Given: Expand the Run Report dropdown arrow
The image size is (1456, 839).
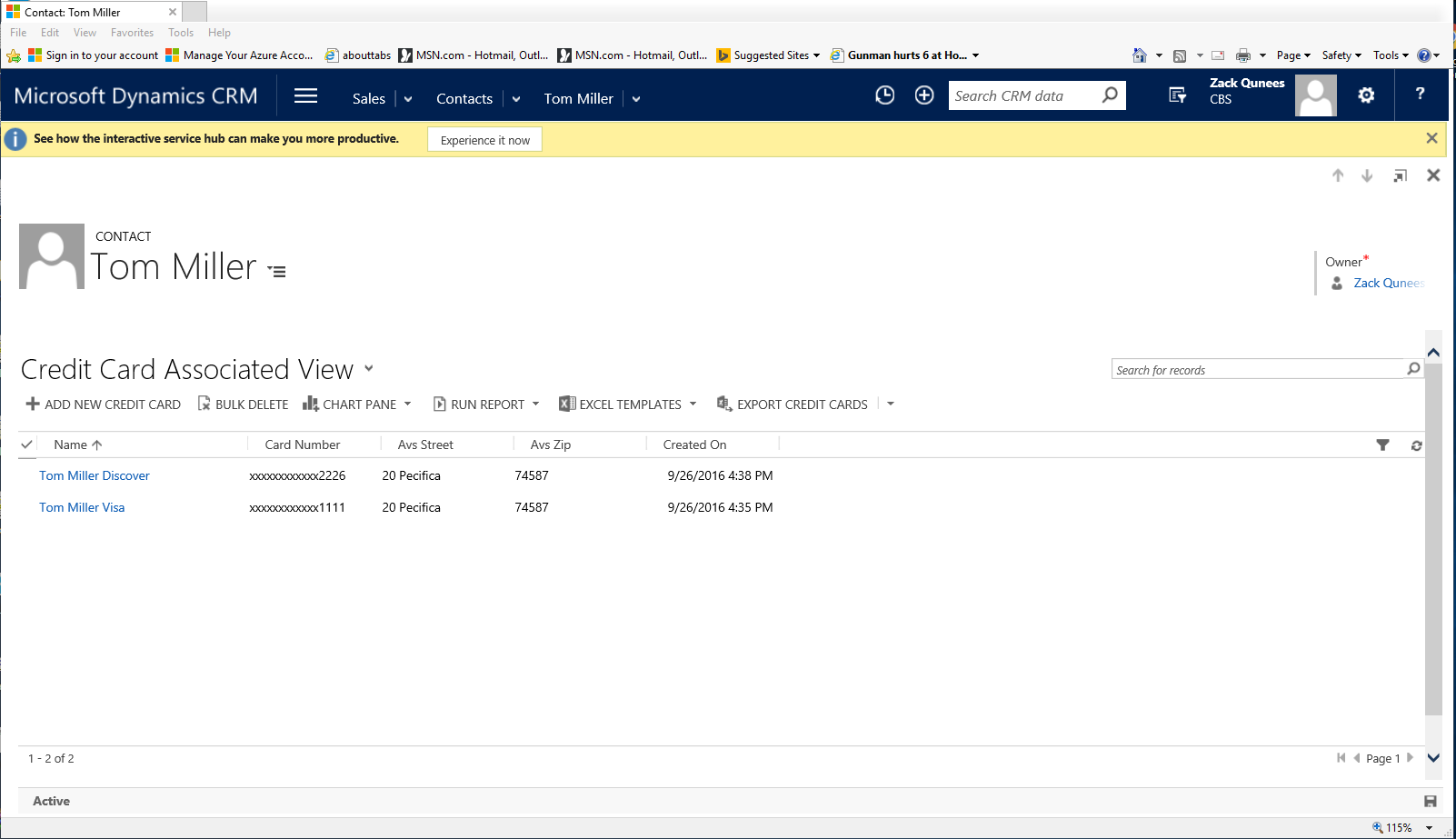Looking at the screenshot, I should click(535, 404).
